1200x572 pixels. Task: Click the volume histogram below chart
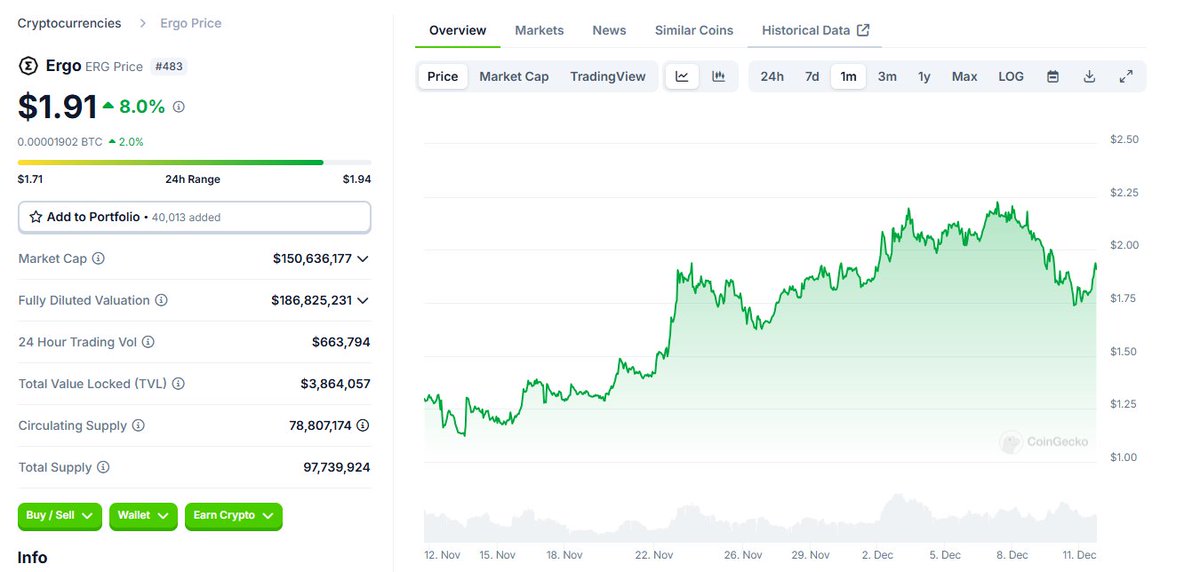pos(760,518)
